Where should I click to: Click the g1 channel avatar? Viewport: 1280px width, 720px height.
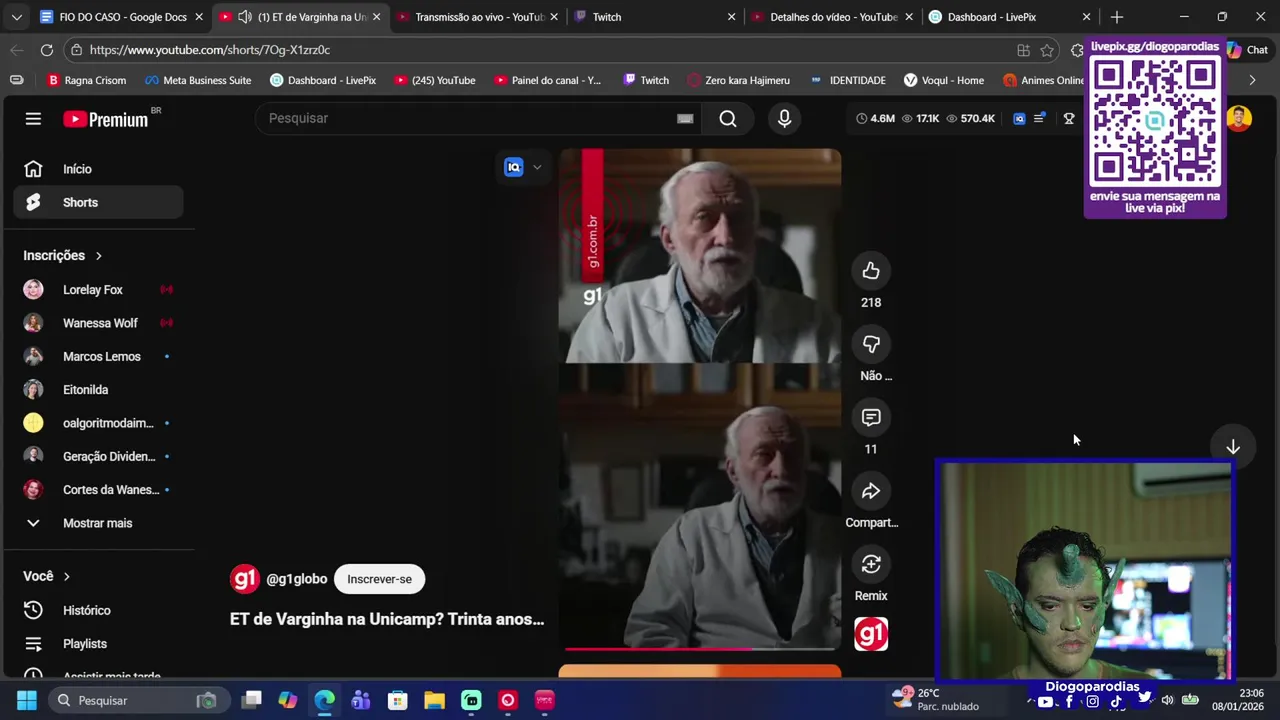click(x=245, y=579)
